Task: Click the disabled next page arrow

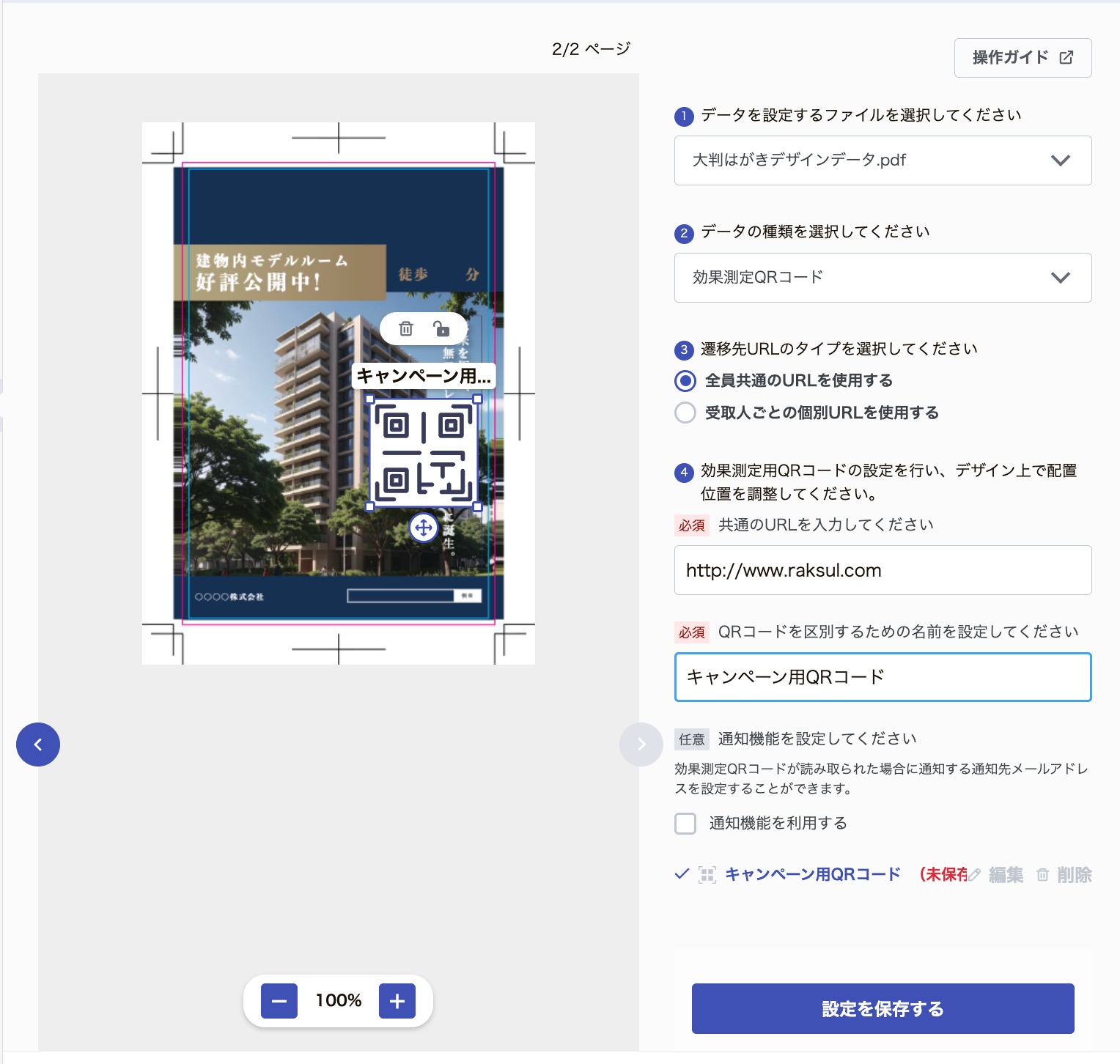Action: tap(641, 745)
